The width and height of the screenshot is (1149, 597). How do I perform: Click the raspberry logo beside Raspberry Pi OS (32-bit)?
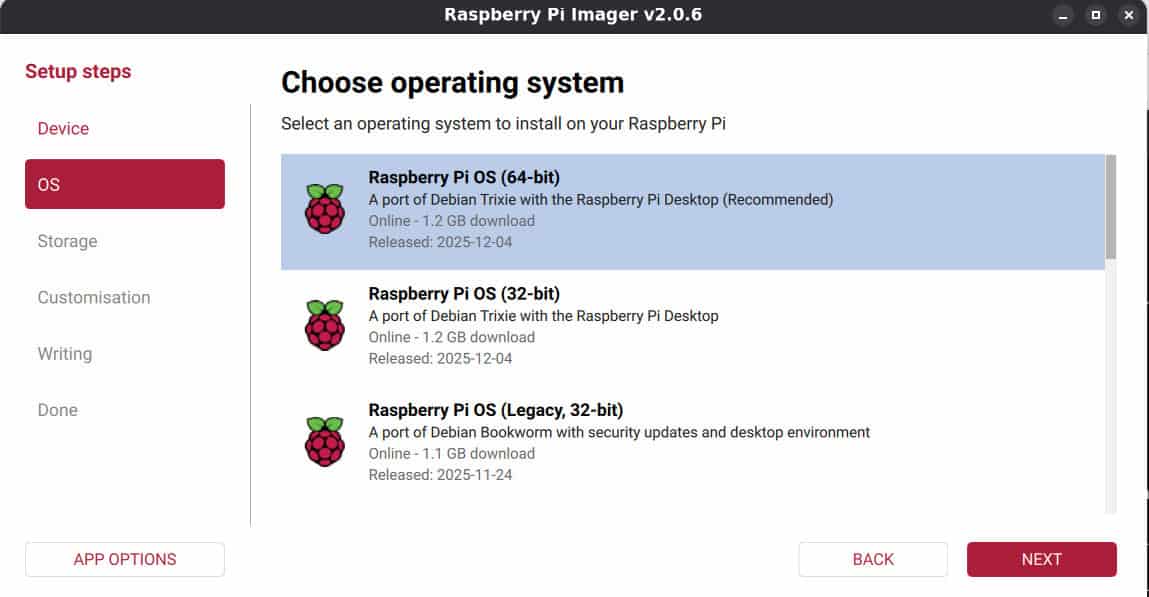(324, 325)
